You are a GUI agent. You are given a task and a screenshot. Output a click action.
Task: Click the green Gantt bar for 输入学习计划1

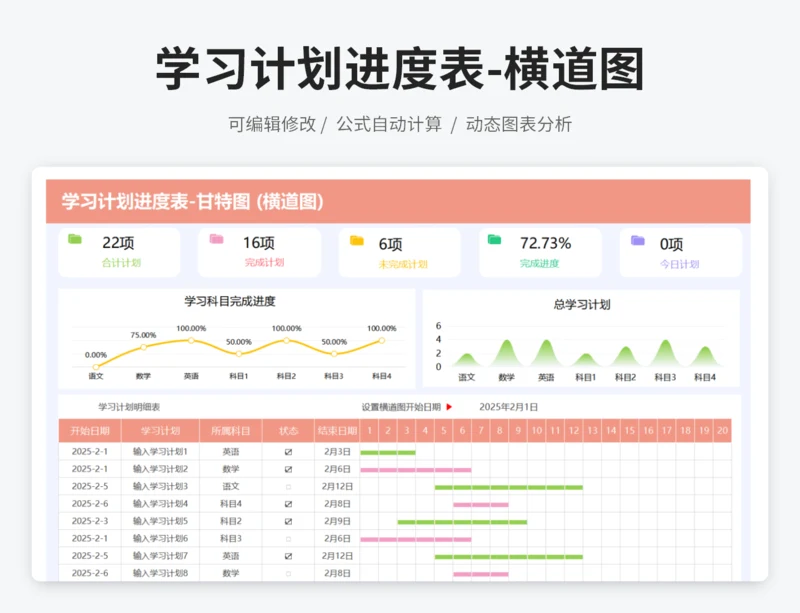coord(388,453)
